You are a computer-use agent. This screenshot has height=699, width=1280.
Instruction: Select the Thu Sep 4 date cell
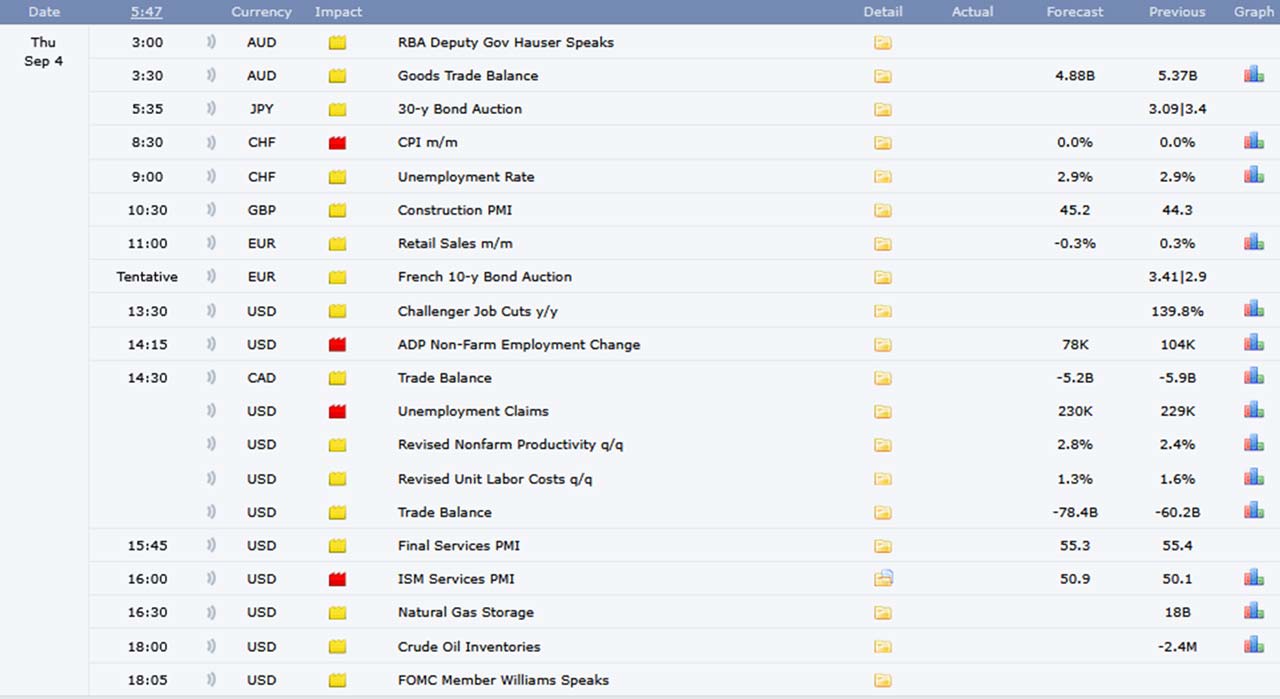pos(43,52)
